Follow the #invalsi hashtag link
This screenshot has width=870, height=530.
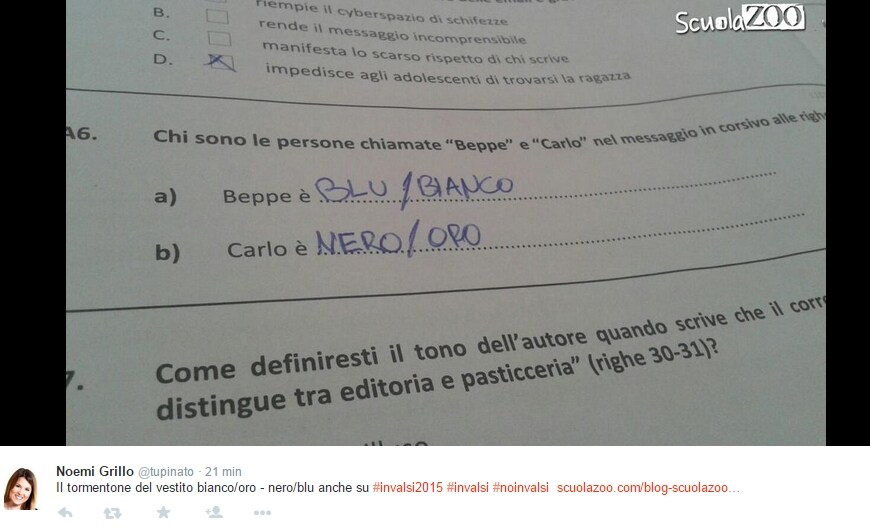point(468,488)
